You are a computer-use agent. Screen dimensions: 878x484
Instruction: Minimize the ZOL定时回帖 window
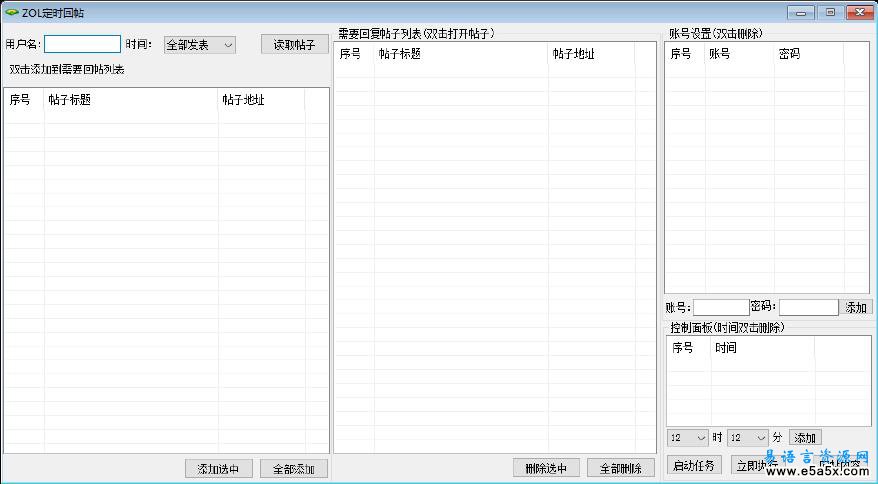(x=802, y=12)
